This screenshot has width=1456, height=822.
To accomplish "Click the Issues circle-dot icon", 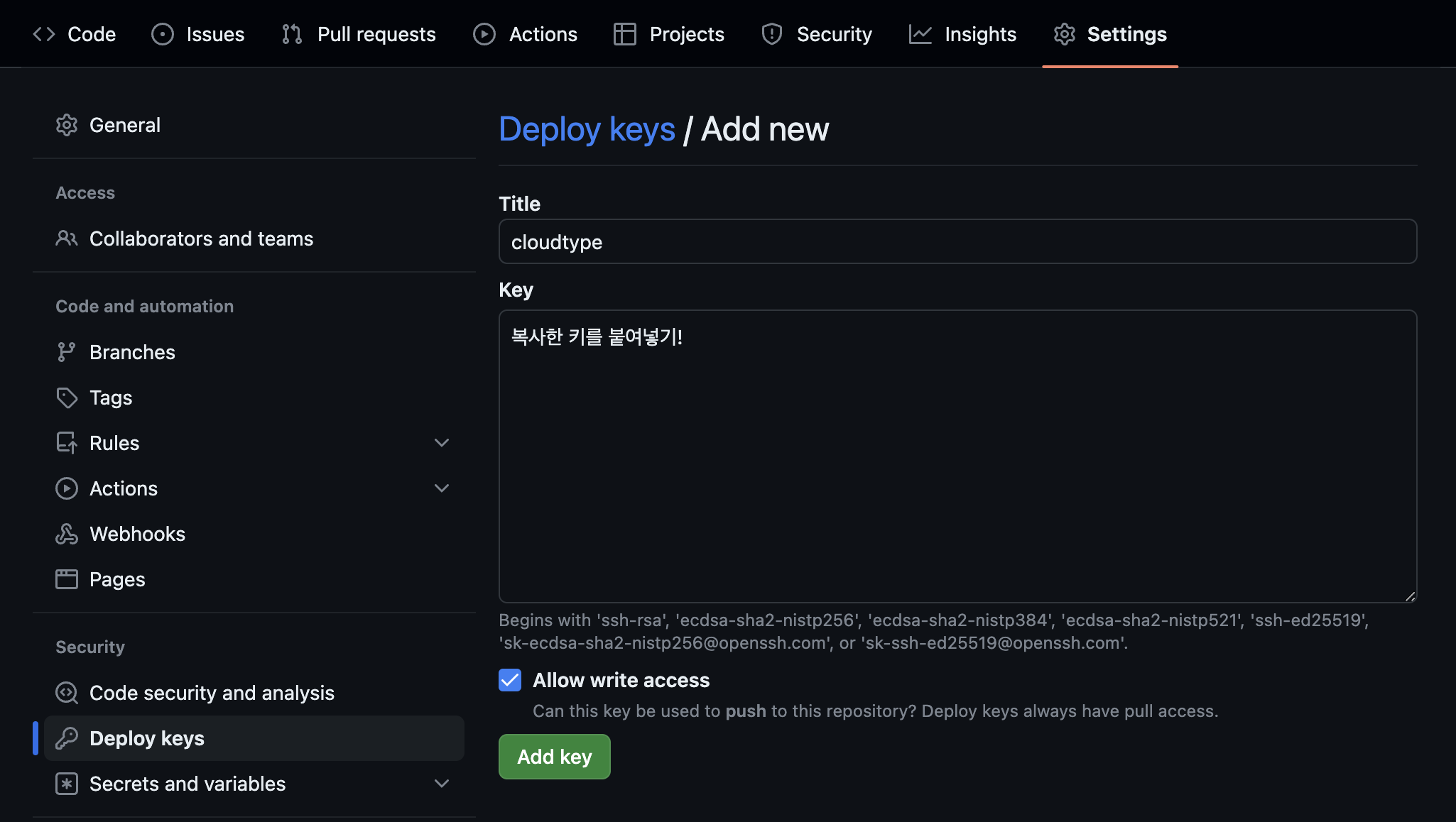I will tap(163, 34).
